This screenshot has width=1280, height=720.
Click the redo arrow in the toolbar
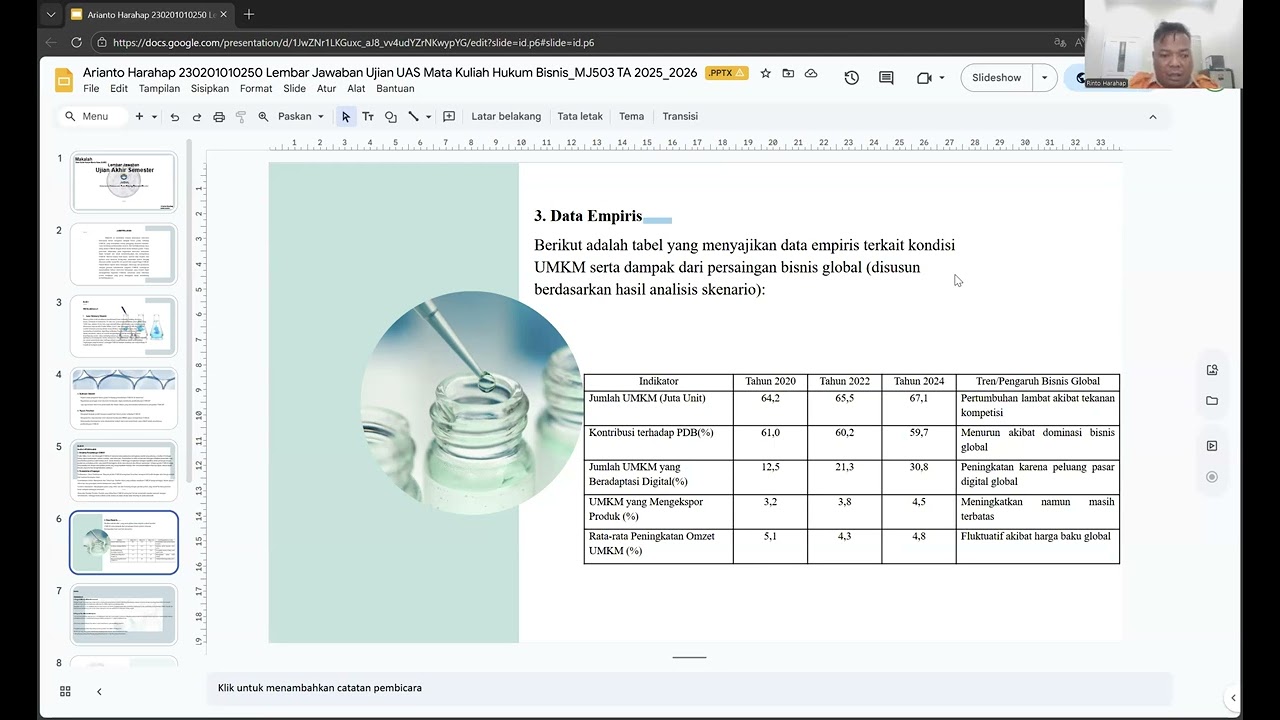tap(197, 117)
